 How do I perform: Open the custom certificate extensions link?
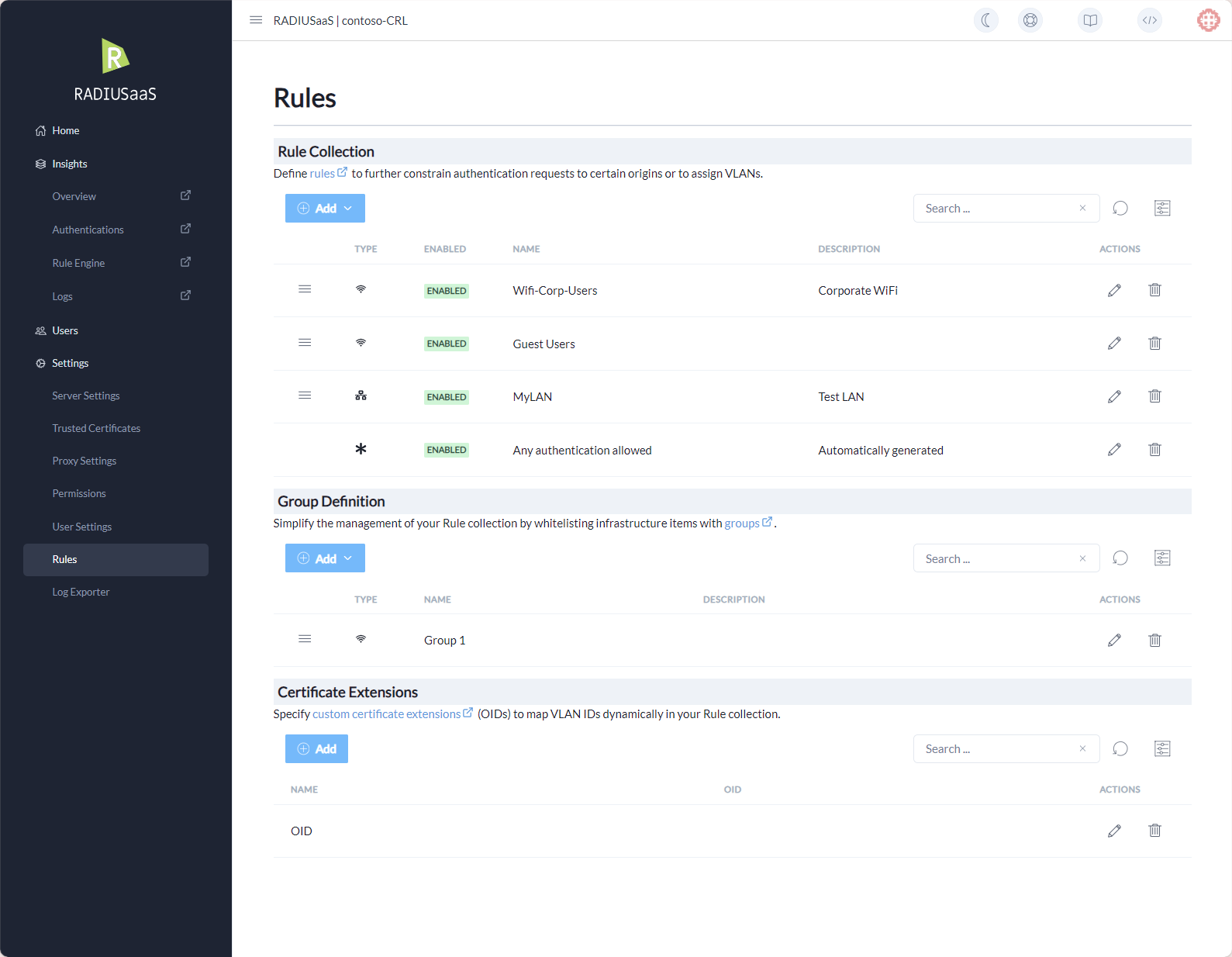click(x=386, y=714)
